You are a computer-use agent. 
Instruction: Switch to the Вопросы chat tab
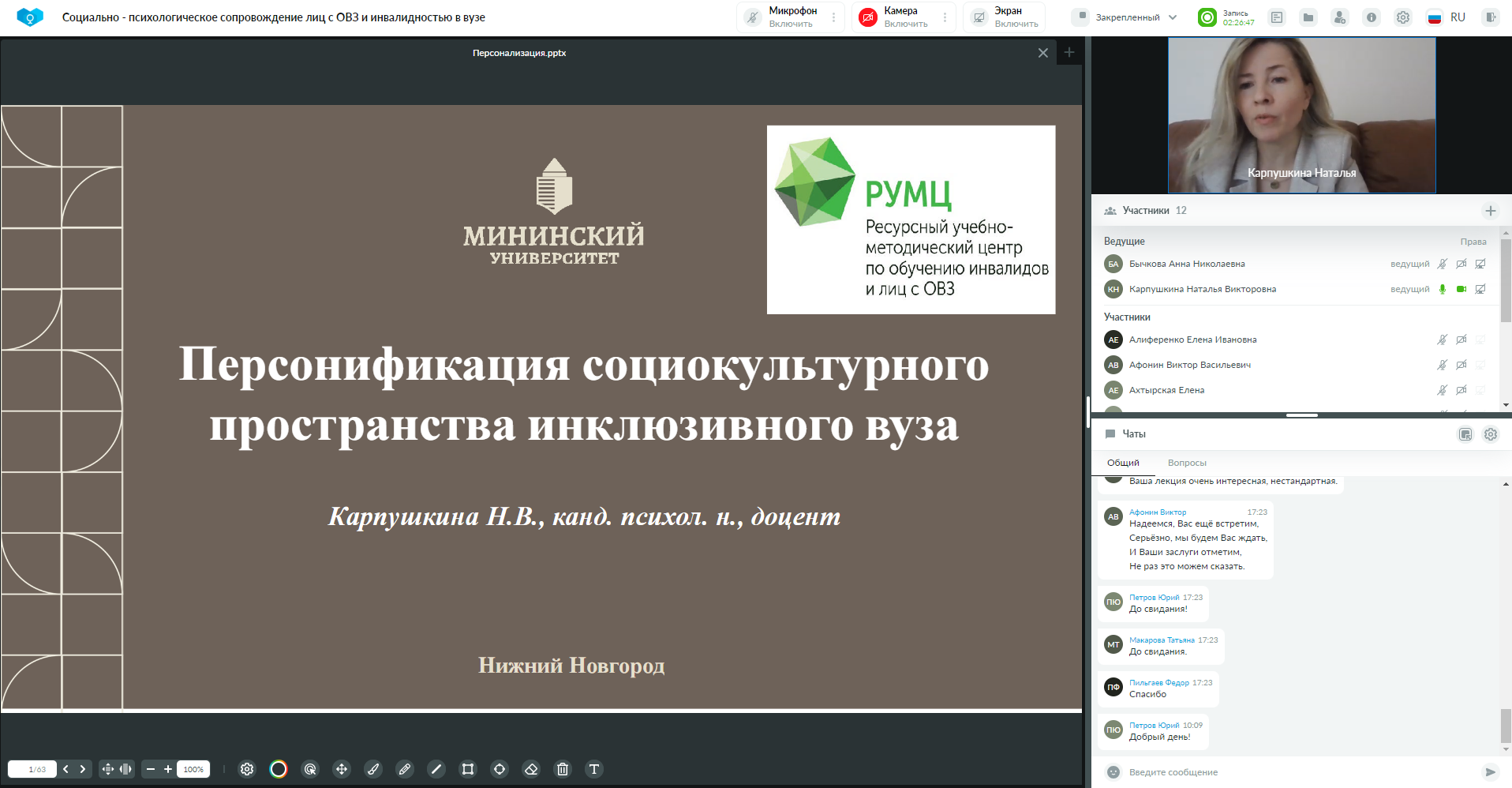click(1186, 463)
